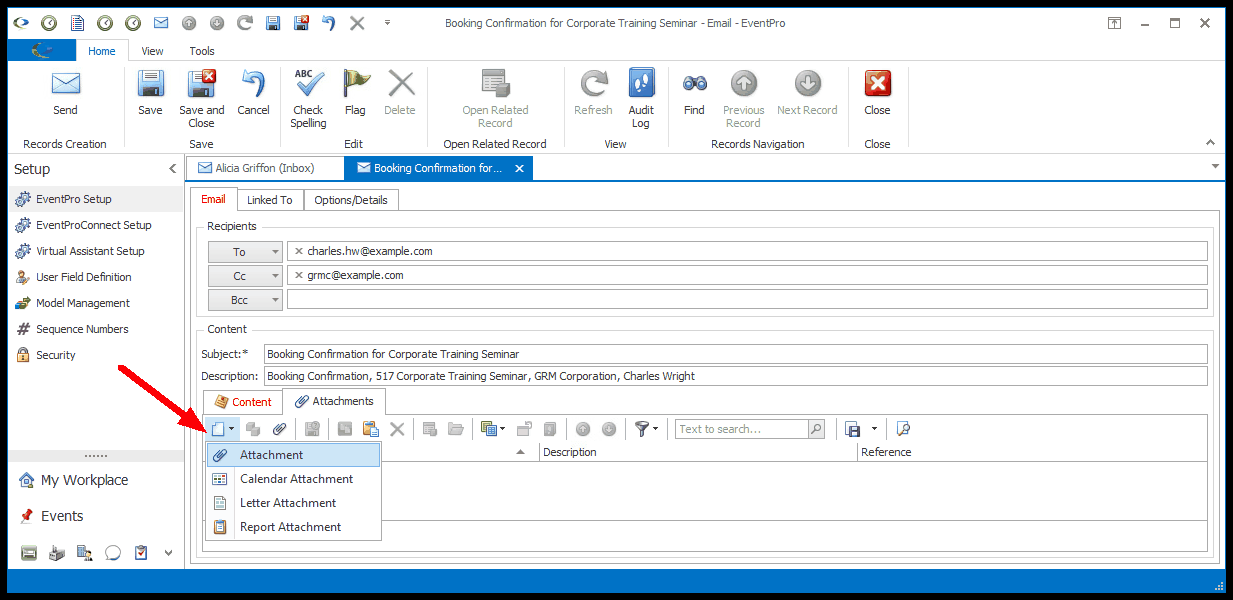Viewport: 1233px width, 600px height.
Task: Open the New attachment dropdown arrow
Action: 232,429
